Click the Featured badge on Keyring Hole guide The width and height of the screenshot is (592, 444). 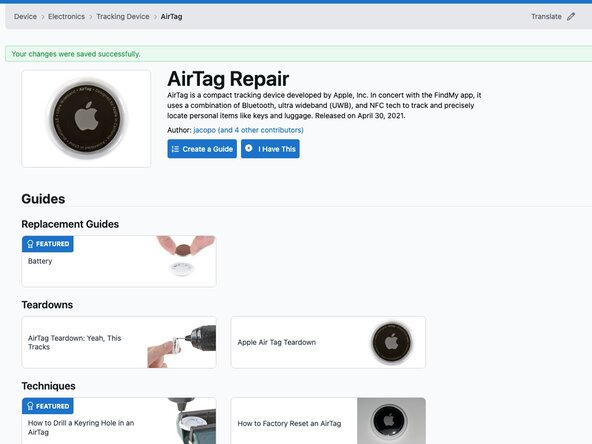[x=48, y=406]
